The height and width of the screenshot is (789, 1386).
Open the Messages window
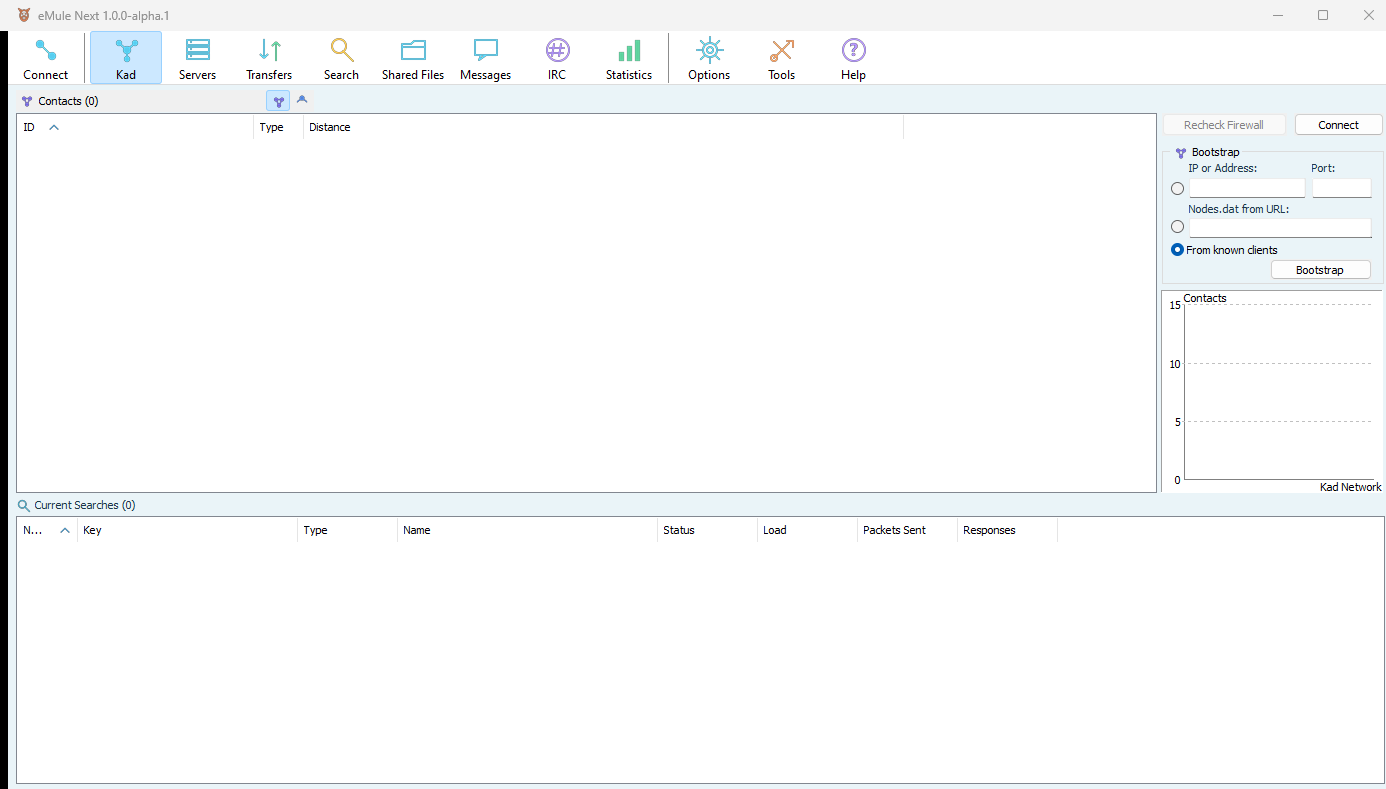486,58
